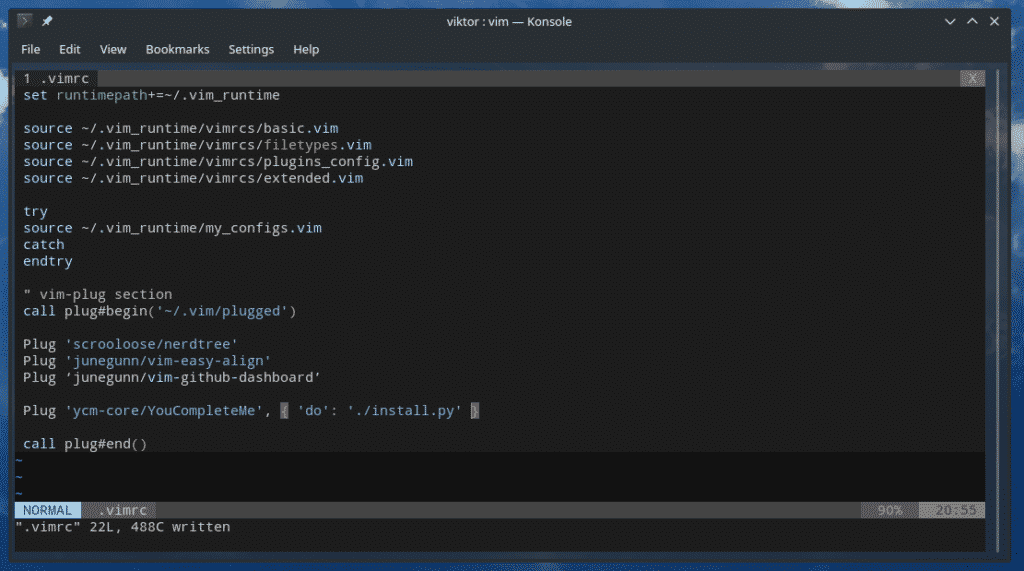Select the '1 .vimrc' vim tab
Viewport: 1024px width, 571px height.
click(56, 78)
